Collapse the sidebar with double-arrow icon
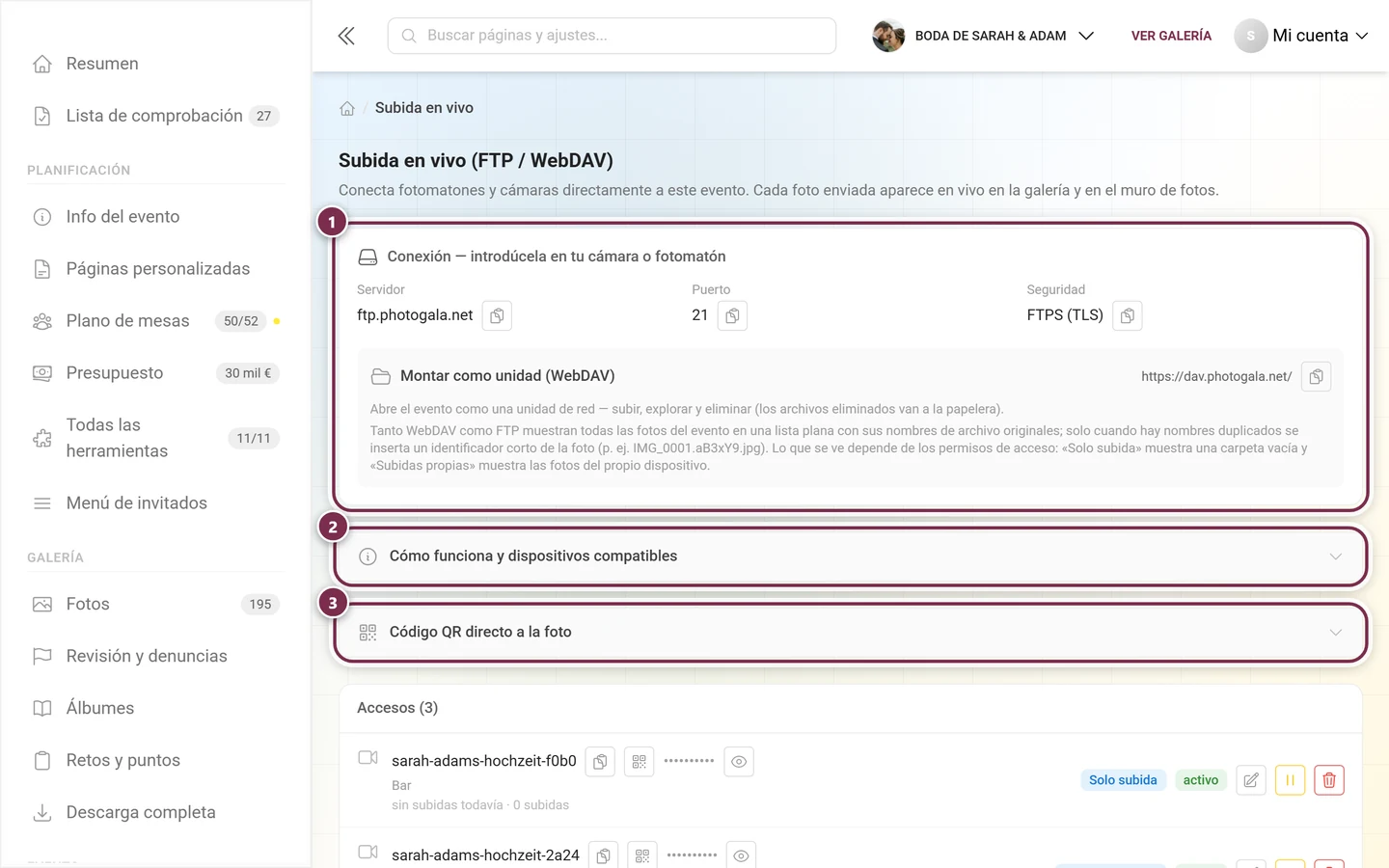This screenshot has height=868, width=1389. tap(346, 36)
